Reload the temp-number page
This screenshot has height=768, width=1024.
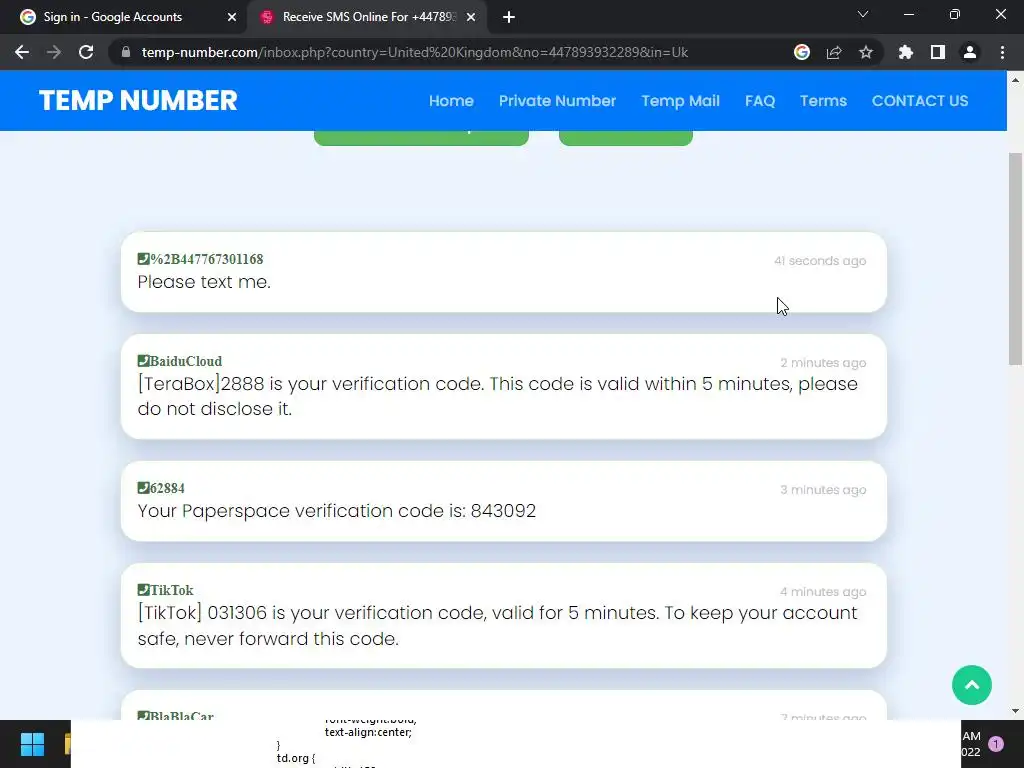point(86,52)
